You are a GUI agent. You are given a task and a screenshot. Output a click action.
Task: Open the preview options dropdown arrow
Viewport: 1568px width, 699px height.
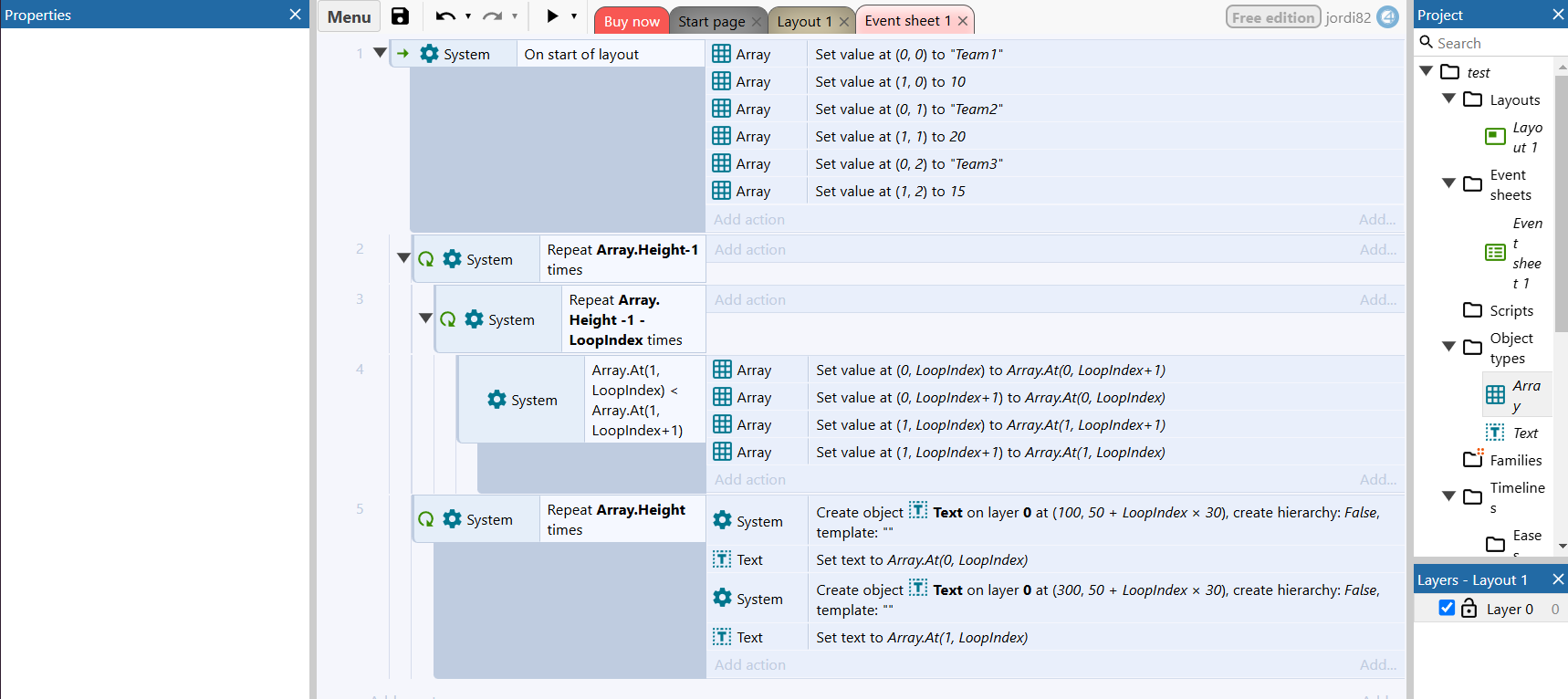click(x=574, y=16)
